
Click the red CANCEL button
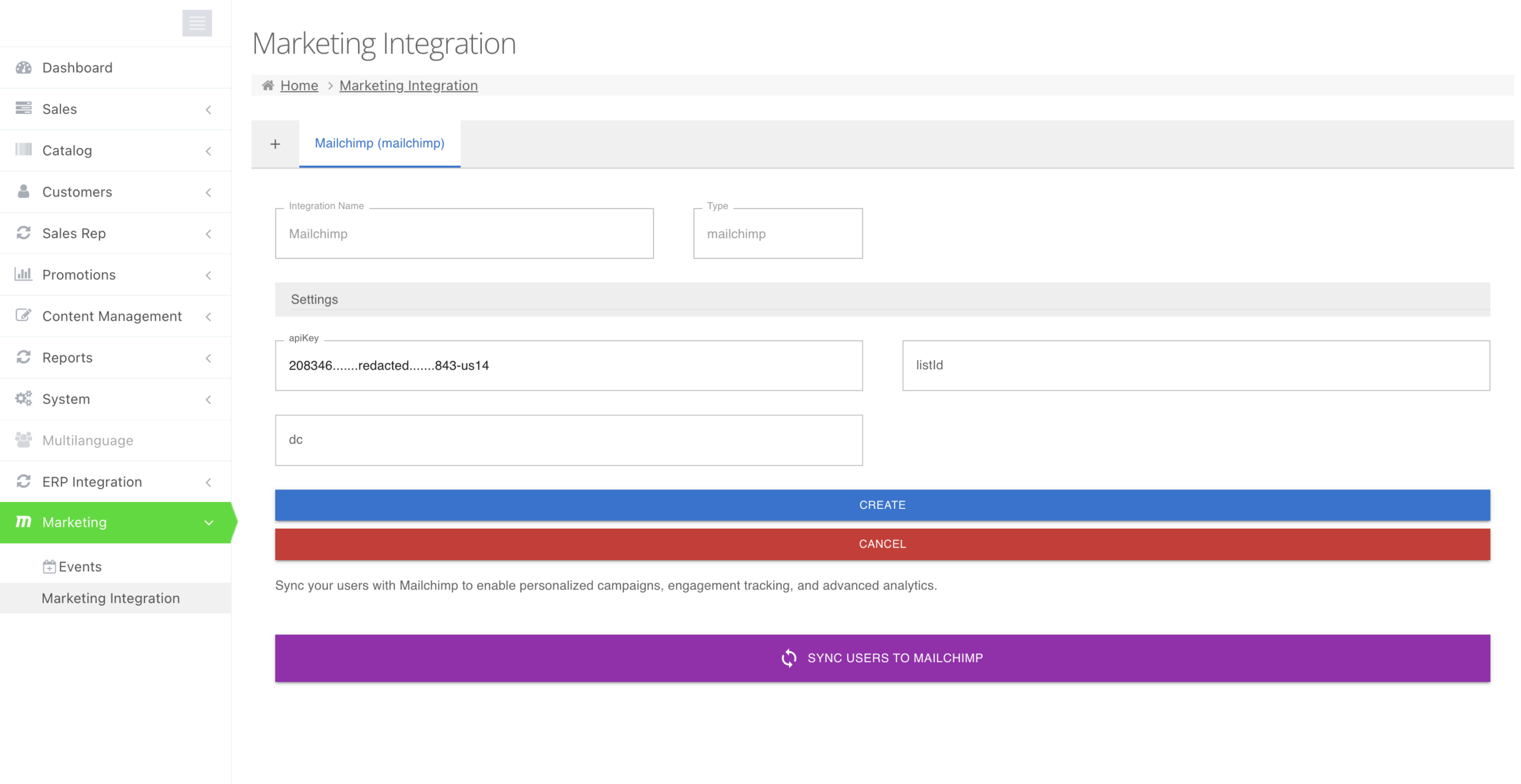click(882, 544)
